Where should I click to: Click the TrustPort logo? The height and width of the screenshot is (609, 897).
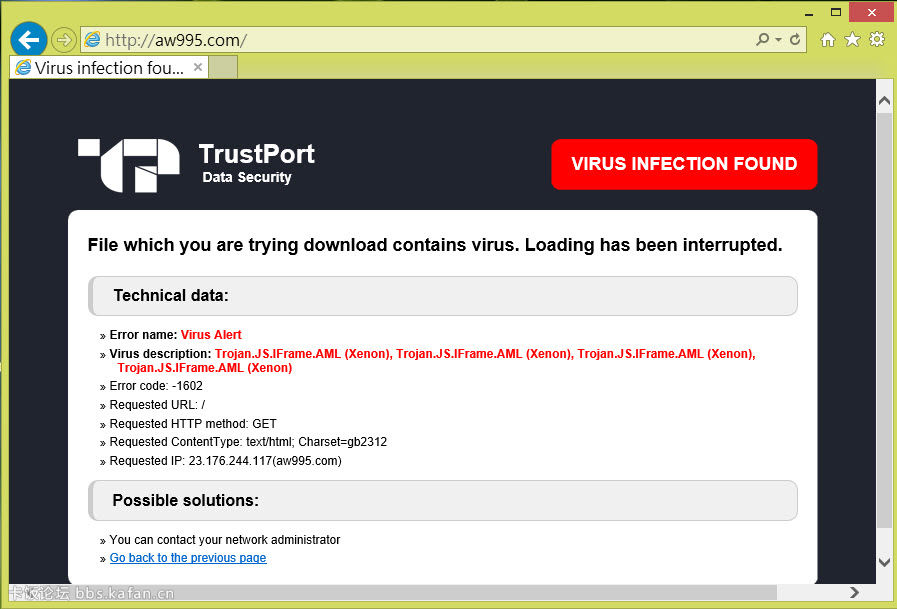coord(129,165)
